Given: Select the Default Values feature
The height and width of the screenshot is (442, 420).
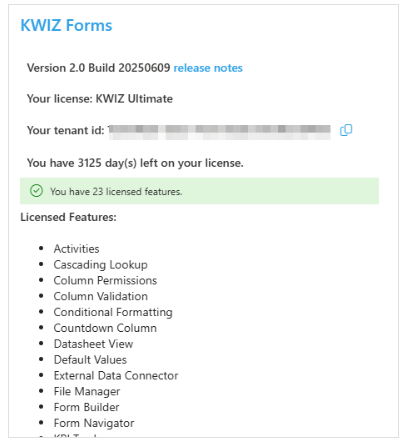Looking at the screenshot, I should [90, 360].
